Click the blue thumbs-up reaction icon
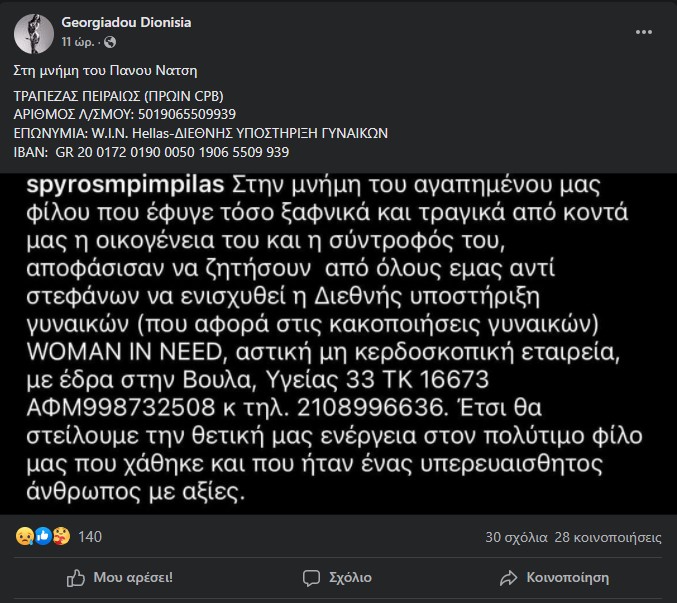677x603 pixels. tap(43, 536)
